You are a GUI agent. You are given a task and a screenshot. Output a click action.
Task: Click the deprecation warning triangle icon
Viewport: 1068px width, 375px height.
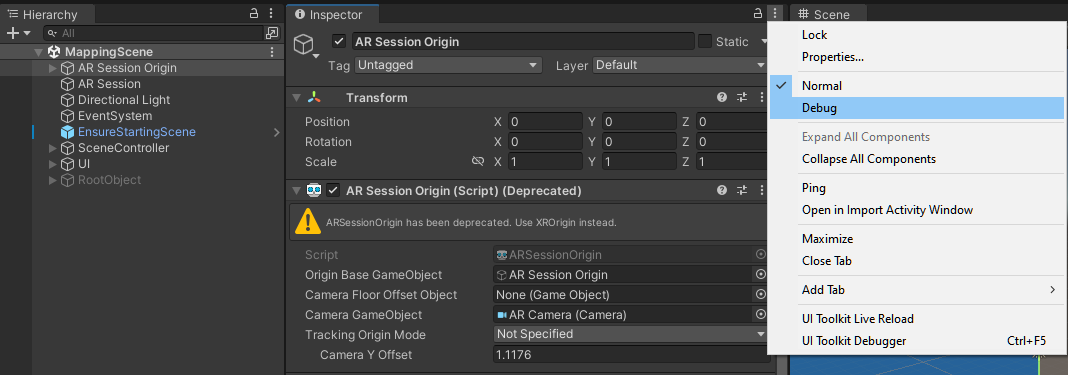point(308,221)
